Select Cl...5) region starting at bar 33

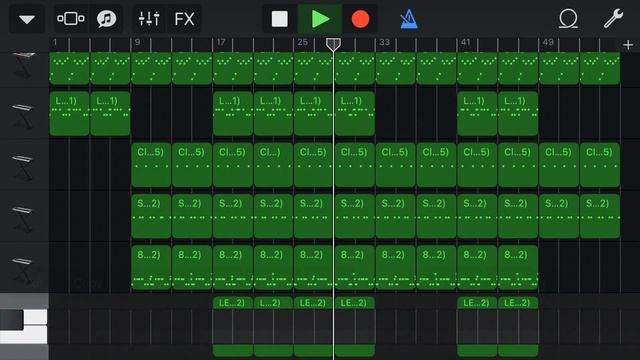(396, 165)
